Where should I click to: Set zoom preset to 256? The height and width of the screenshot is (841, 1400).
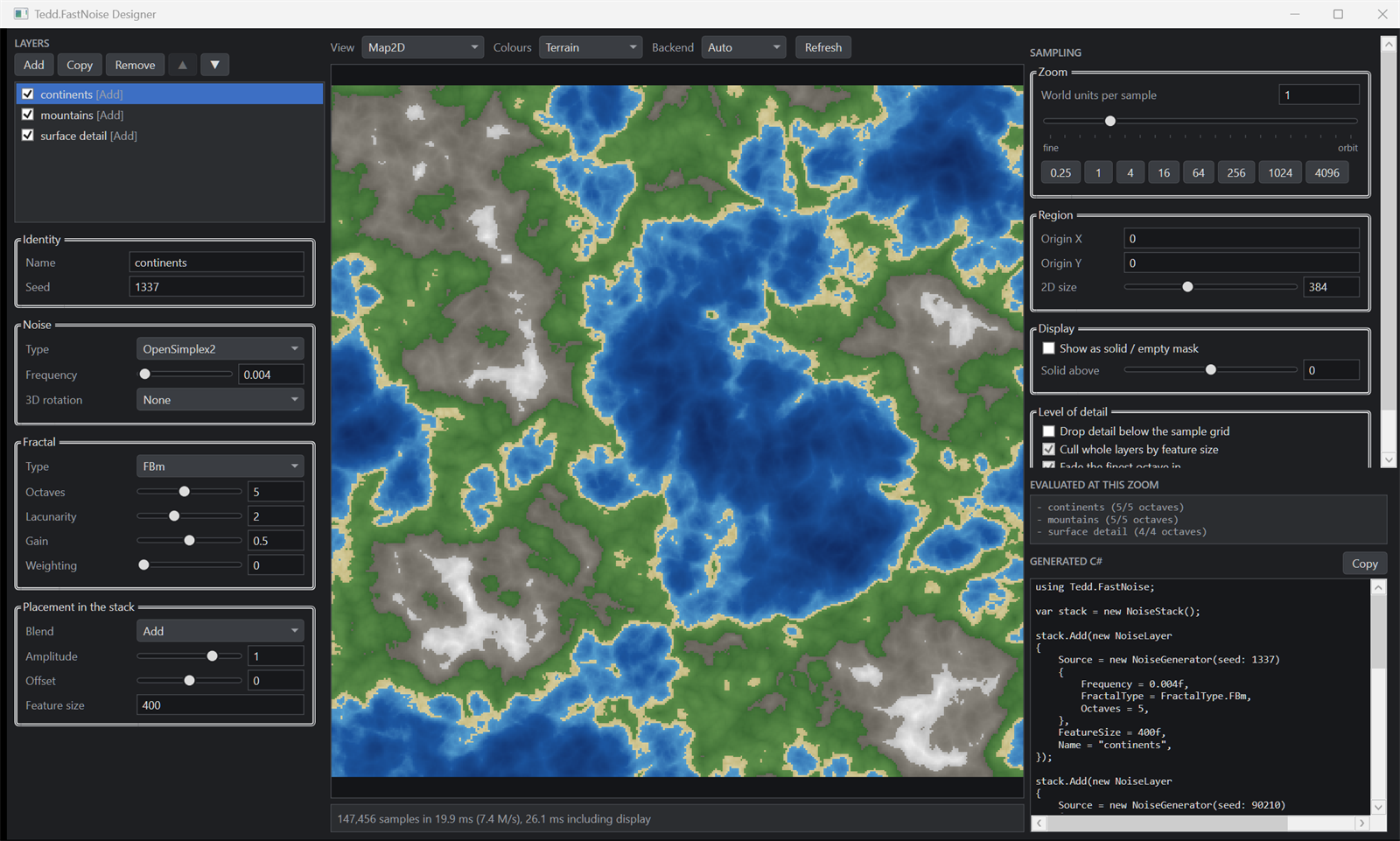tap(1235, 172)
